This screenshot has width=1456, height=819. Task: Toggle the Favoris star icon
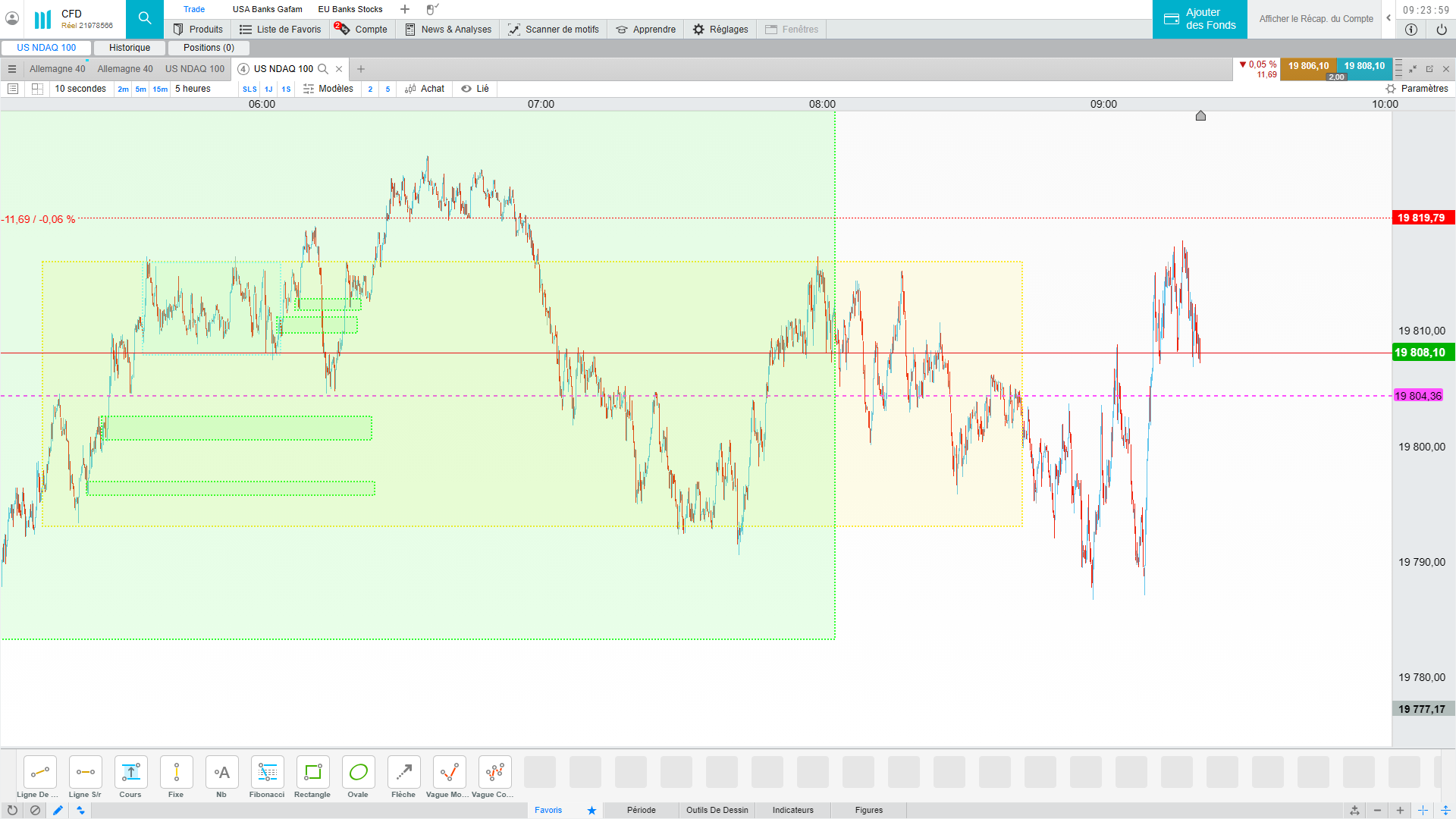591,810
